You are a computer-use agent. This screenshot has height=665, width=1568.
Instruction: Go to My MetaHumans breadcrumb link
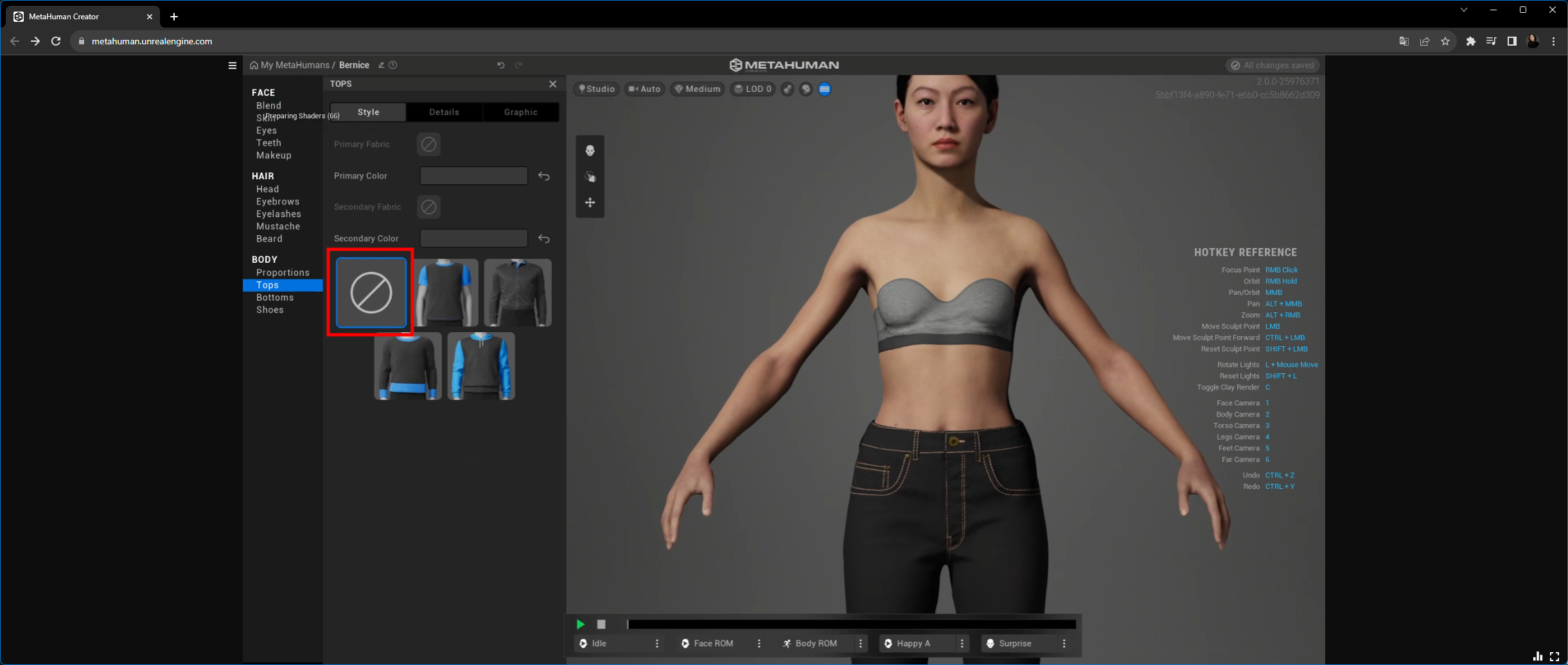tap(295, 65)
